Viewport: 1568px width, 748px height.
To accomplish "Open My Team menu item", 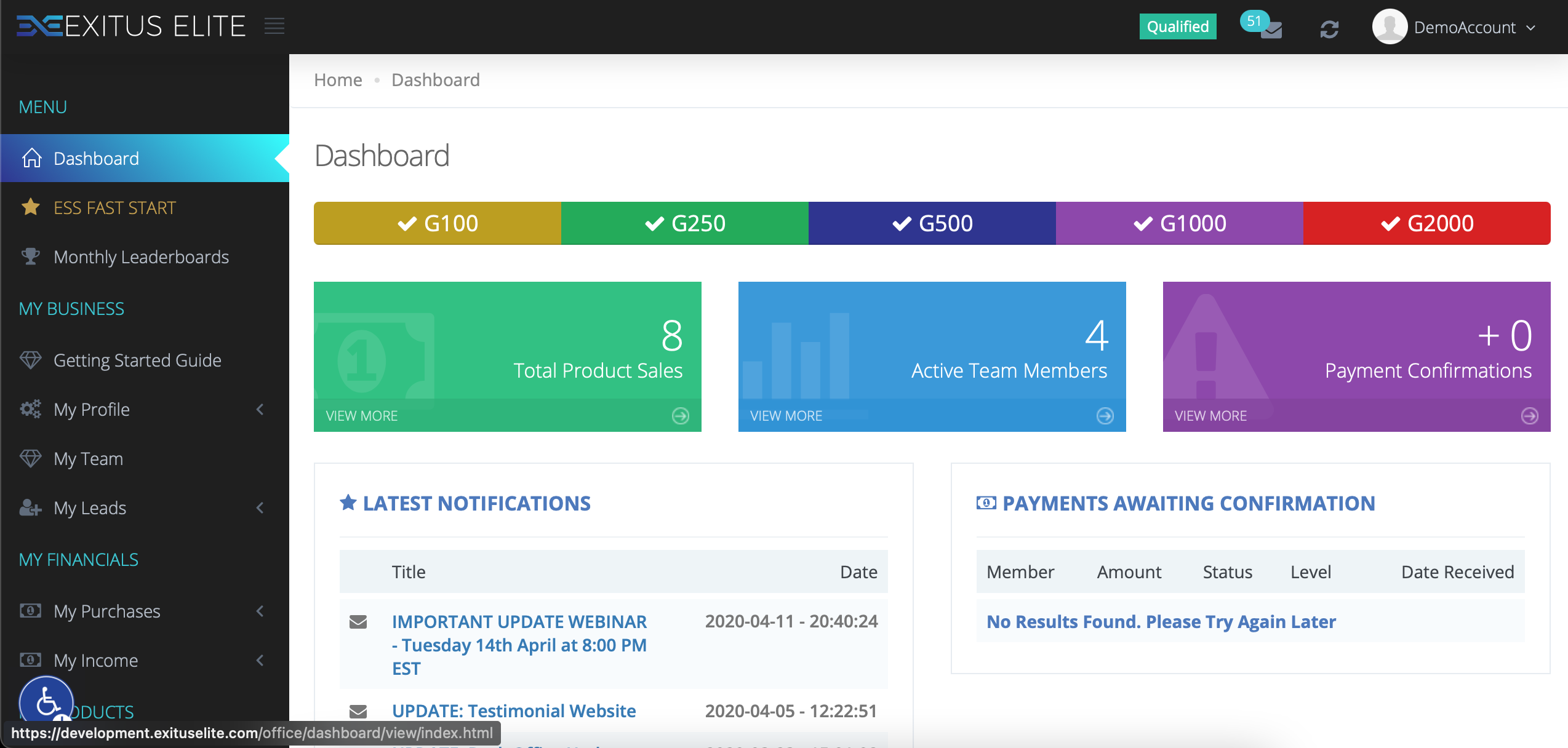I will coord(145,458).
